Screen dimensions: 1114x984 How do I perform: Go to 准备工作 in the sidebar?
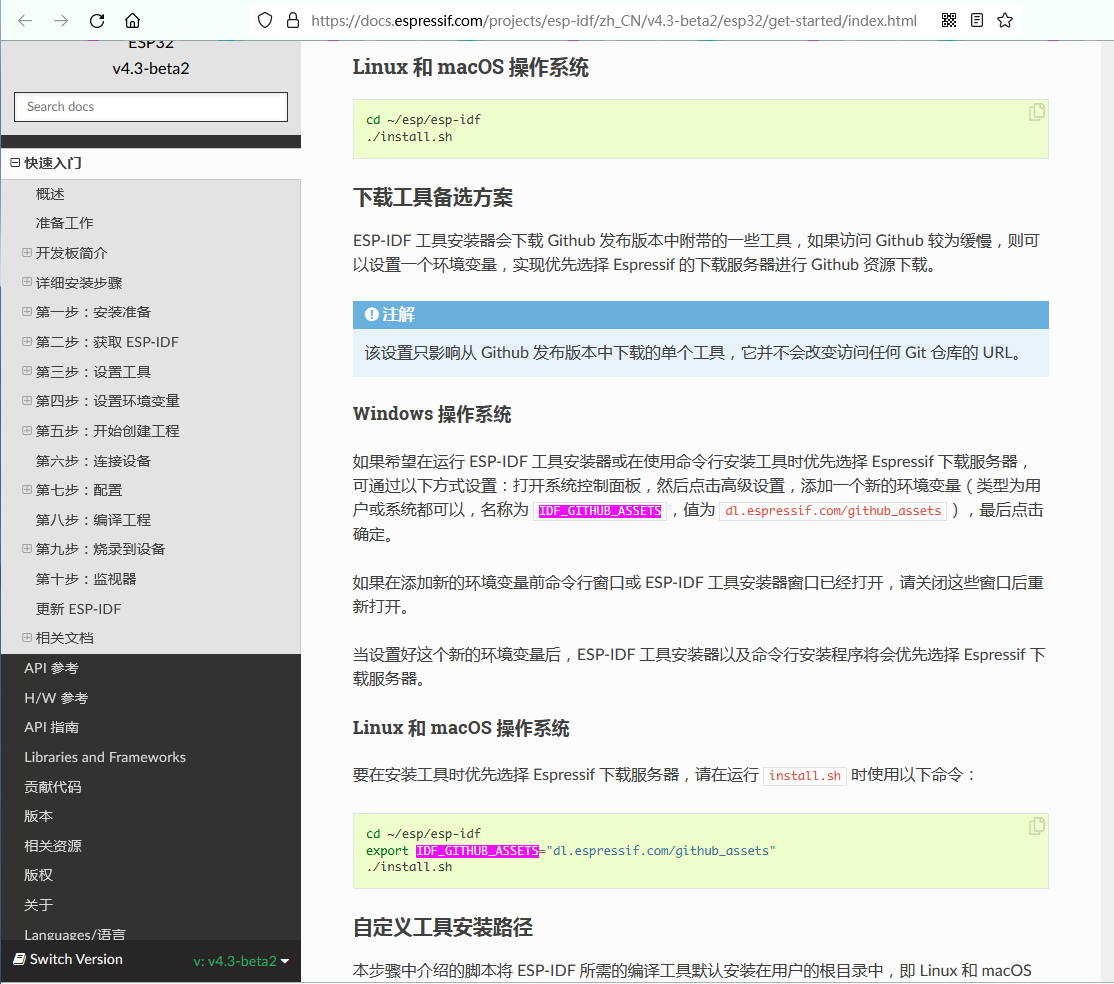(x=65, y=223)
